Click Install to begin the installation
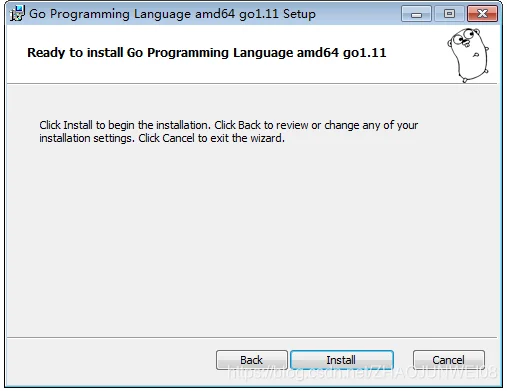The width and height of the screenshot is (507, 391). tap(342, 360)
